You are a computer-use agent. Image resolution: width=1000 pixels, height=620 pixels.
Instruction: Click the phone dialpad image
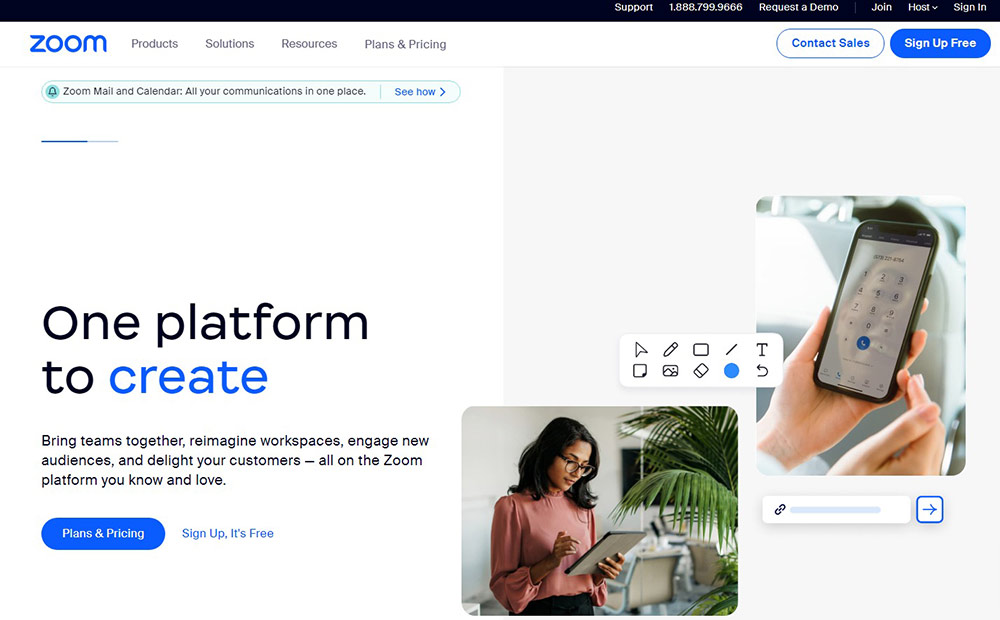(x=860, y=336)
